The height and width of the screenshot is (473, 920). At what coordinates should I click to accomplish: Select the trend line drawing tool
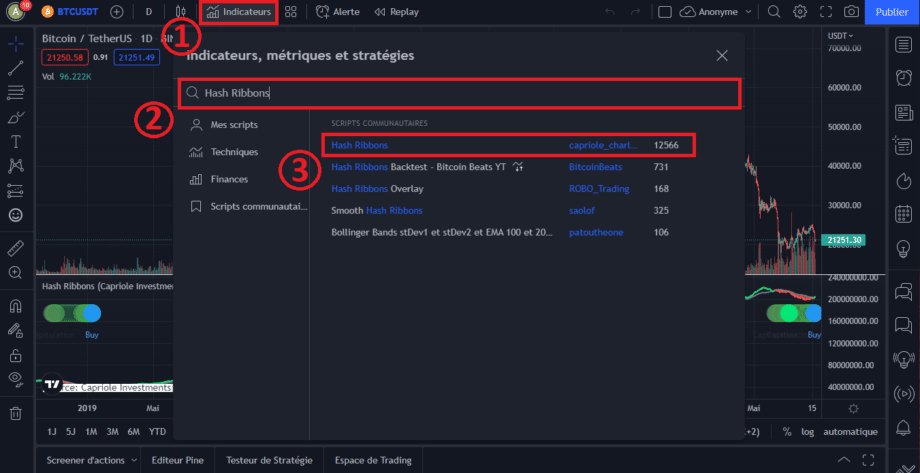coord(16,69)
